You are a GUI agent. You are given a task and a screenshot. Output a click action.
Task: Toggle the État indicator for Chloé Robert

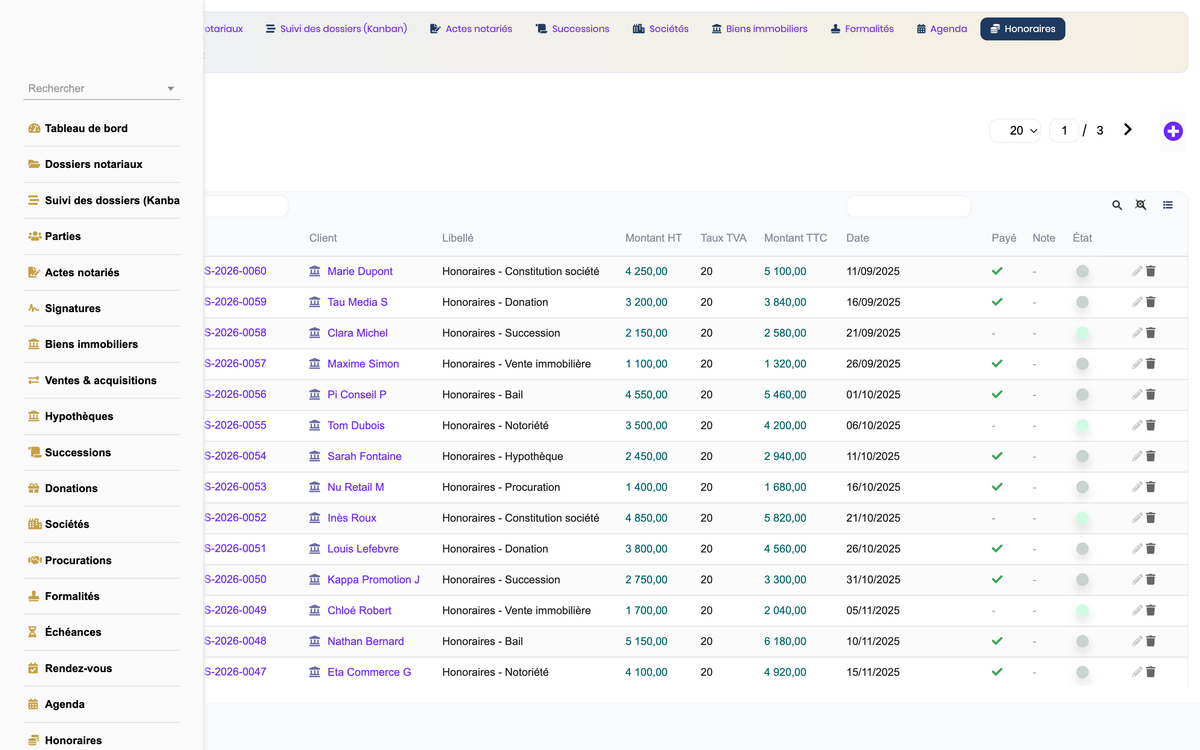tap(1082, 611)
